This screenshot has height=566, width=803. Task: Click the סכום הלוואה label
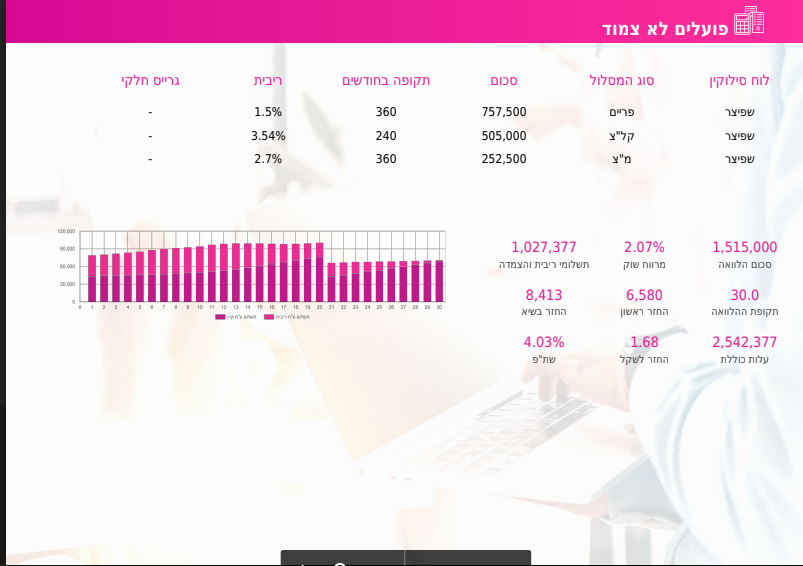(x=744, y=264)
